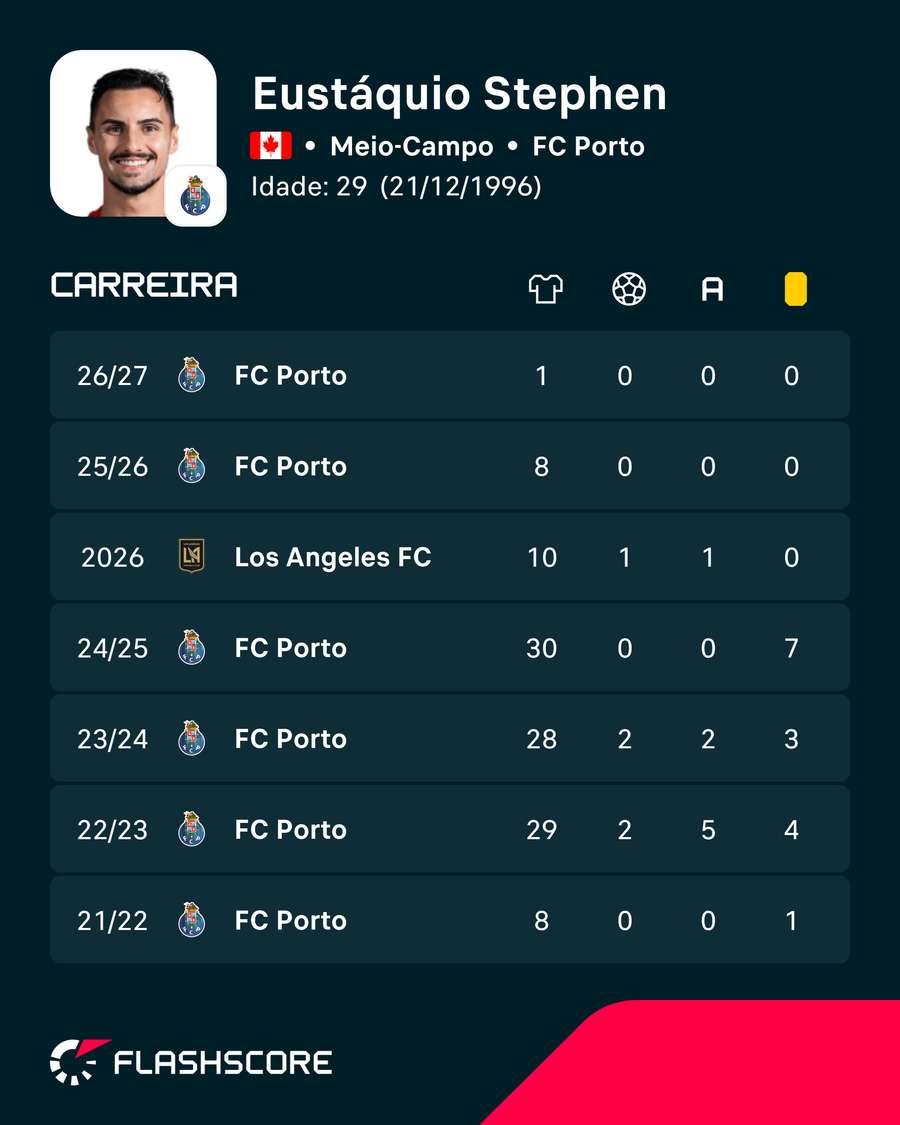Click the FC Porto crest in 26/27 row
900x1125 pixels.
coord(192,375)
